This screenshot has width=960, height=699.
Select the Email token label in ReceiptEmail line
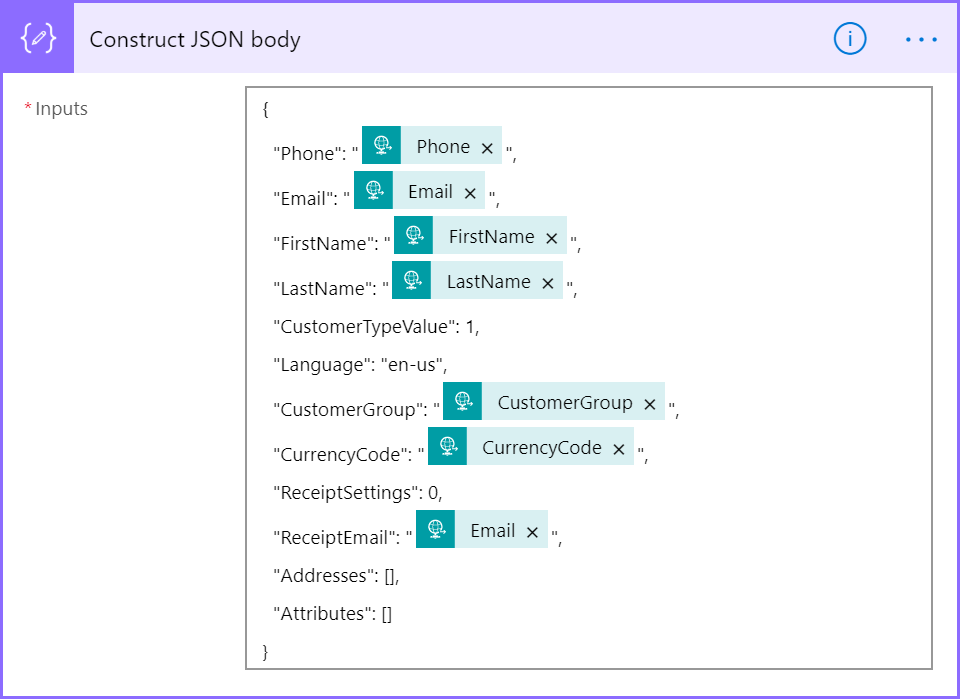click(x=492, y=531)
